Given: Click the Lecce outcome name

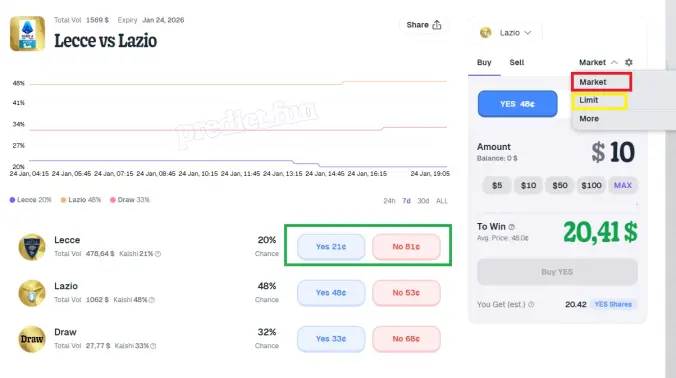Looking at the screenshot, I should (x=67, y=240).
